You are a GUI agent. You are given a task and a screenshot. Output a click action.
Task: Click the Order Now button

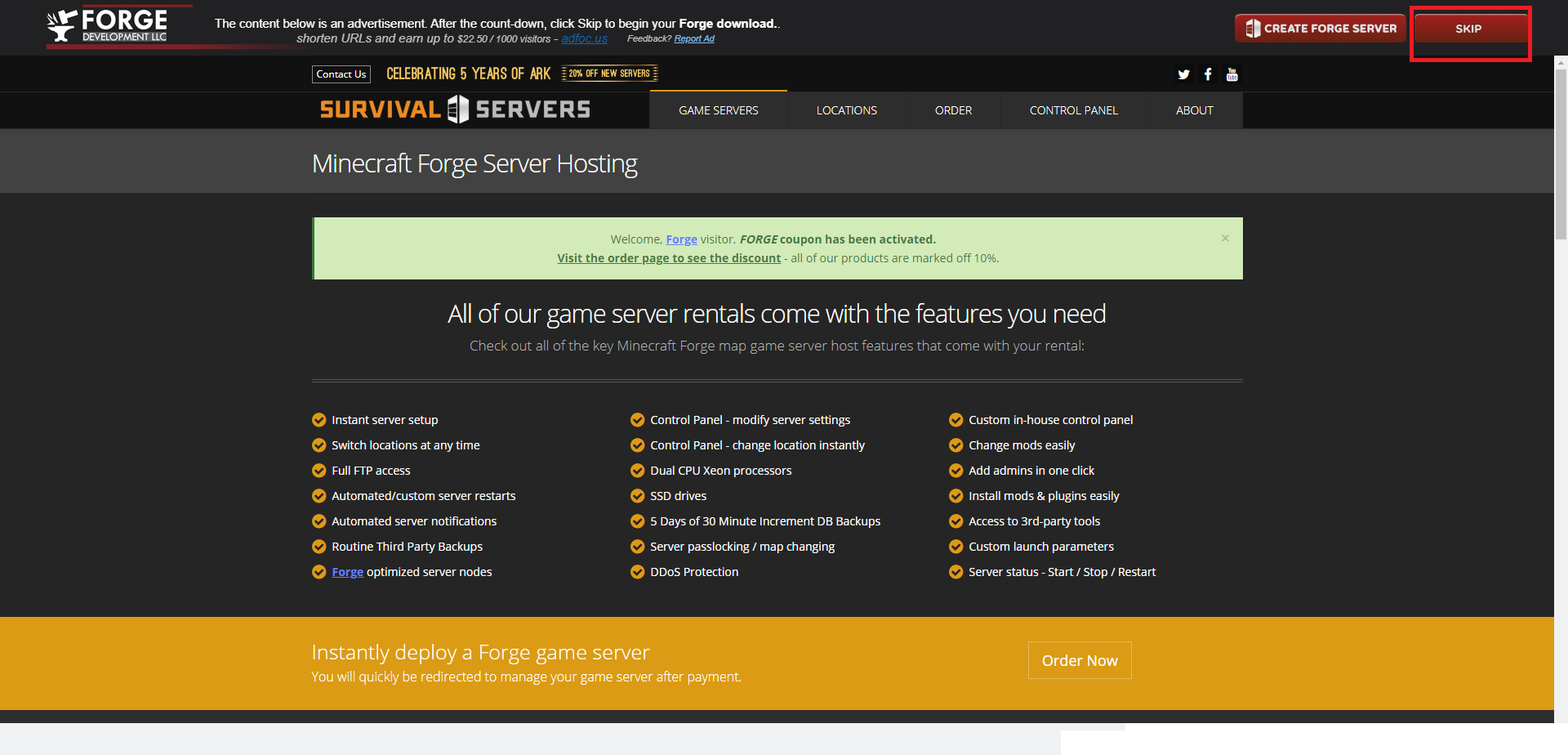pos(1080,660)
